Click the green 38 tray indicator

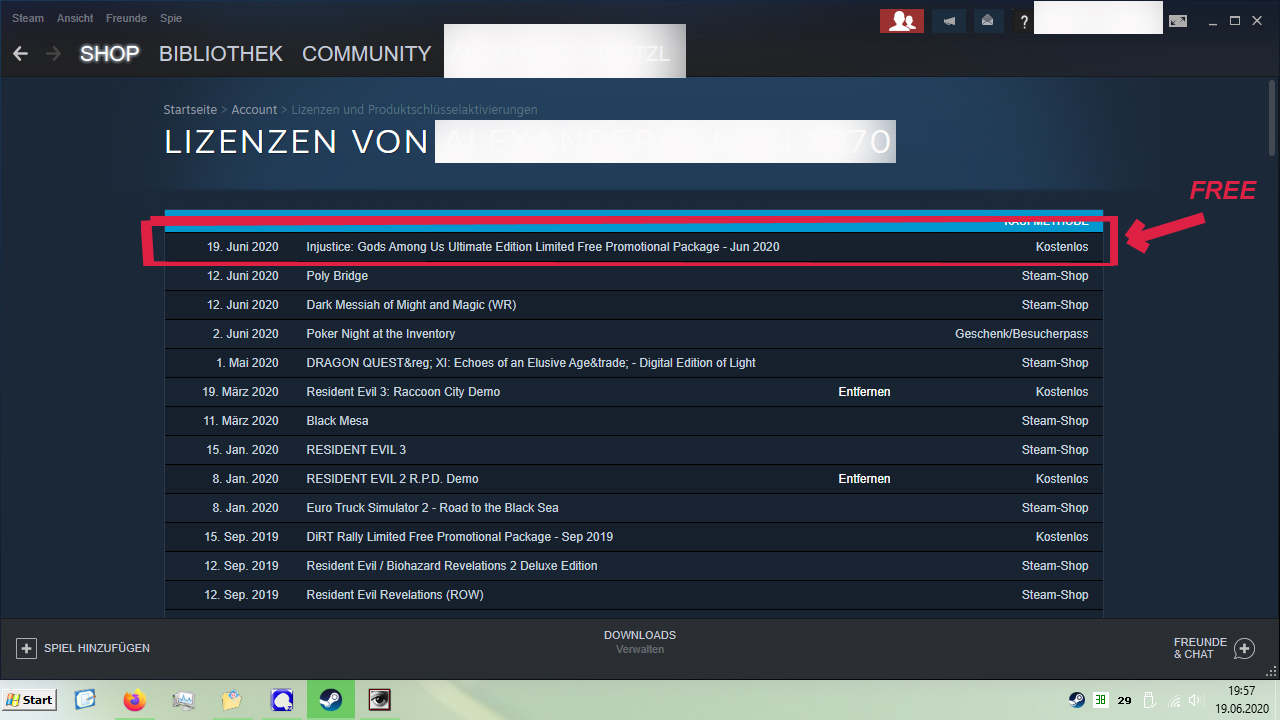pyautogui.click(x=1101, y=700)
